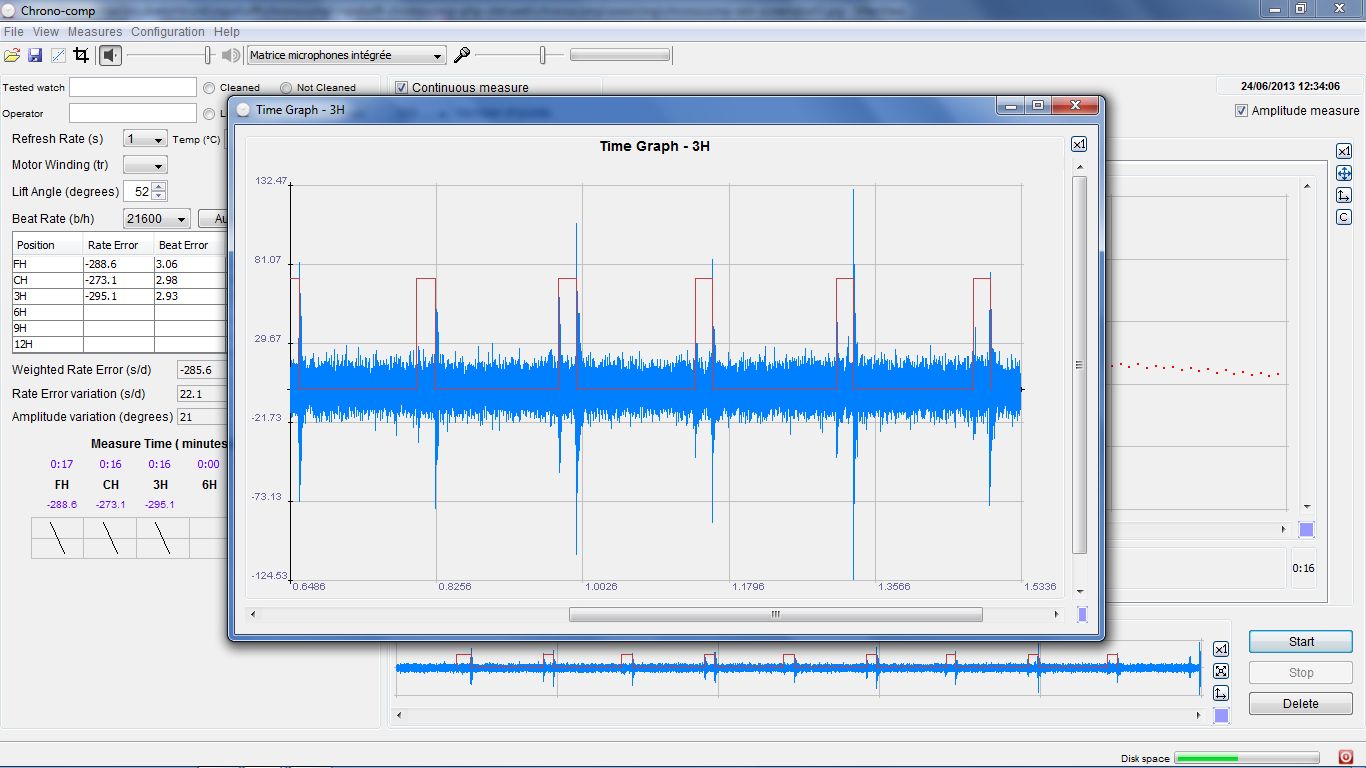Open the Configuration menu
This screenshot has height=768, width=1366.
point(167,32)
